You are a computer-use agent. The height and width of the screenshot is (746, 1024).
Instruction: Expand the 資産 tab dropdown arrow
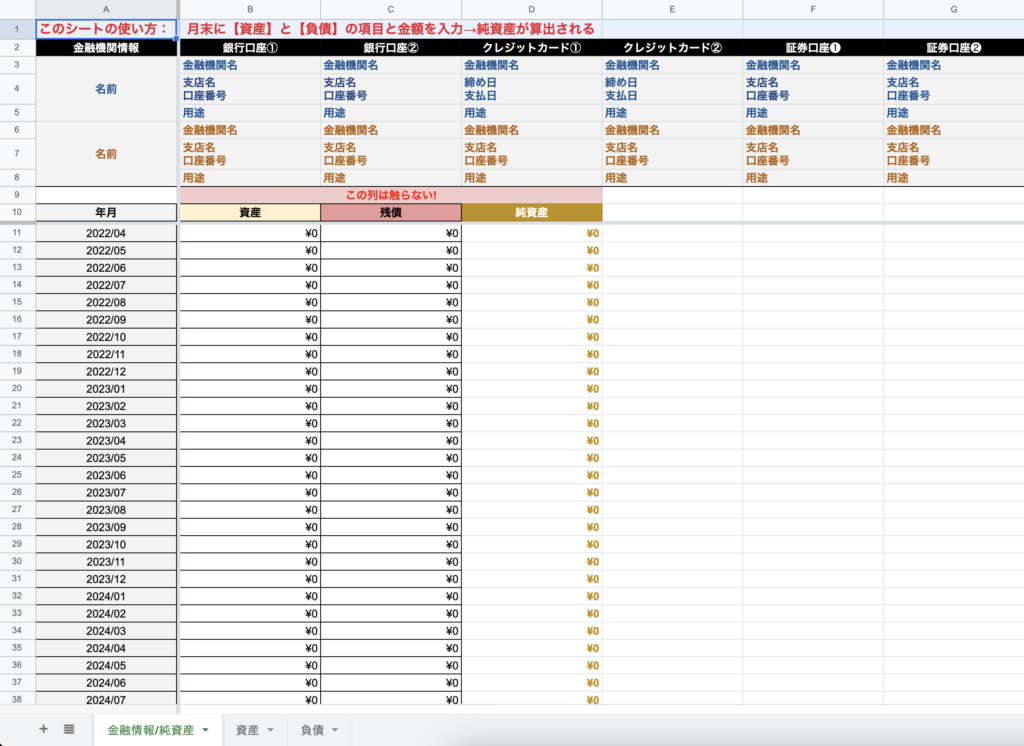point(271,731)
